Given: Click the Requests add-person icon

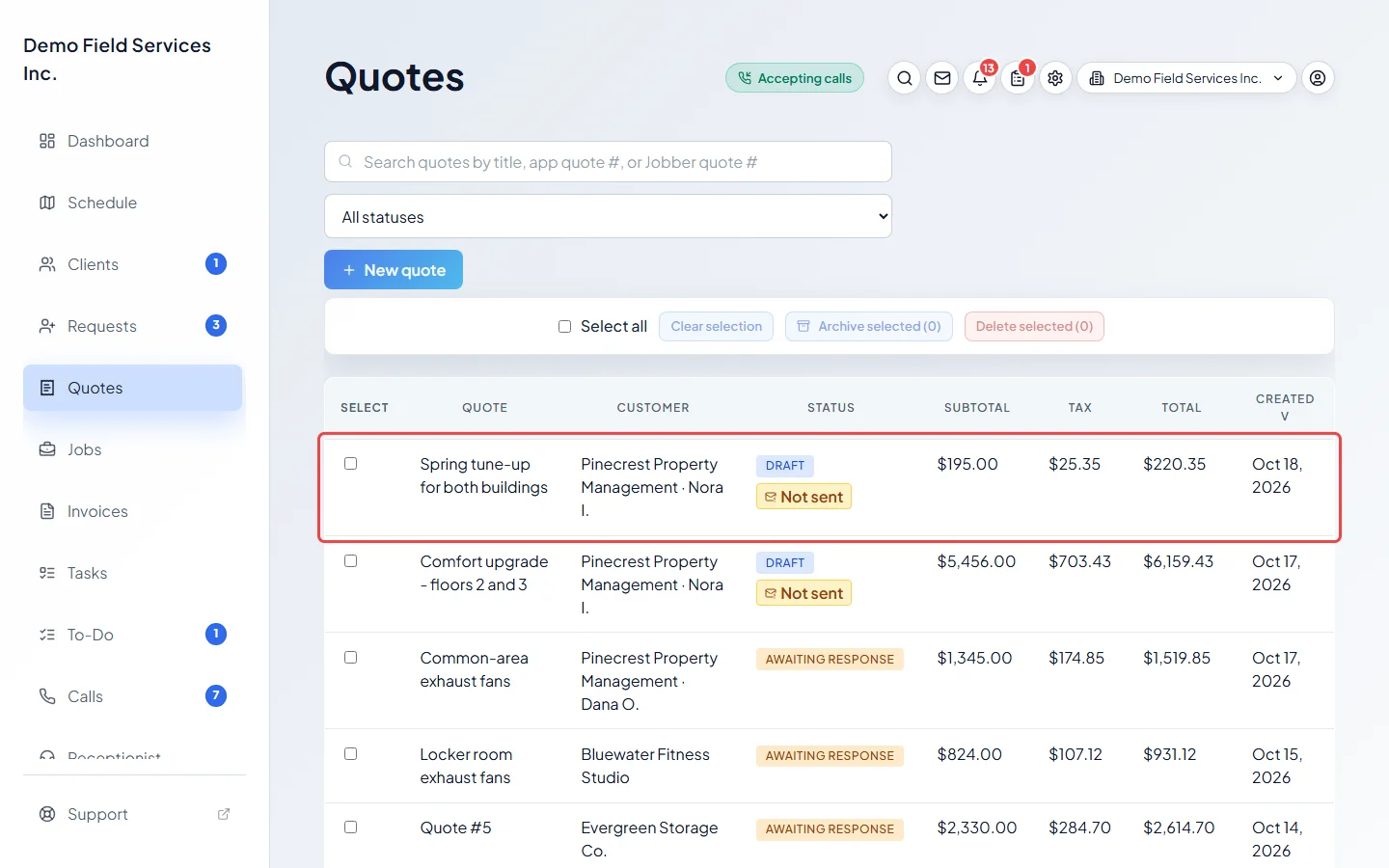Looking at the screenshot, I should coord(47,326).
